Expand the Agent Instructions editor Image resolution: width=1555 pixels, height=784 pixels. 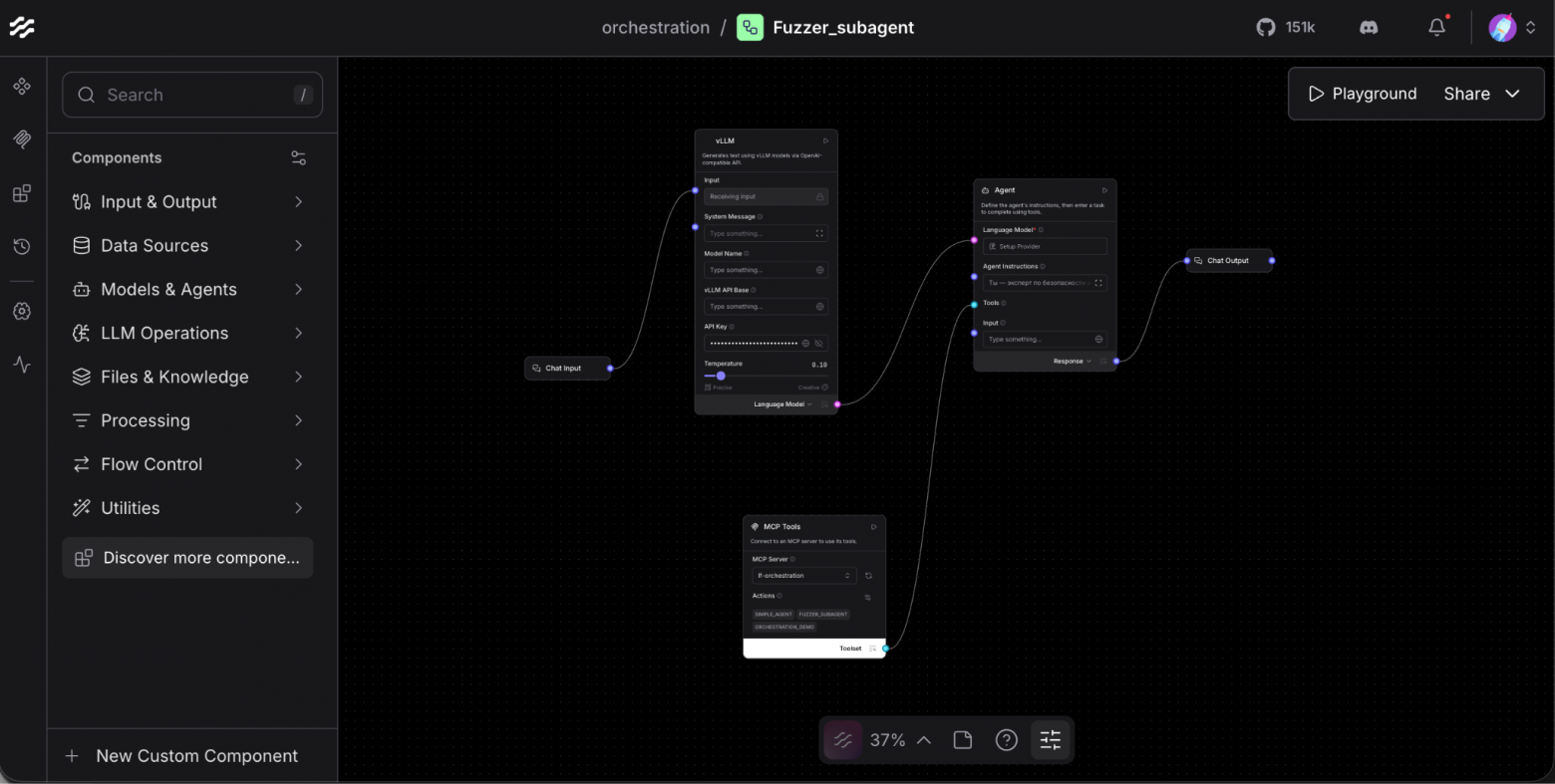1098,283
